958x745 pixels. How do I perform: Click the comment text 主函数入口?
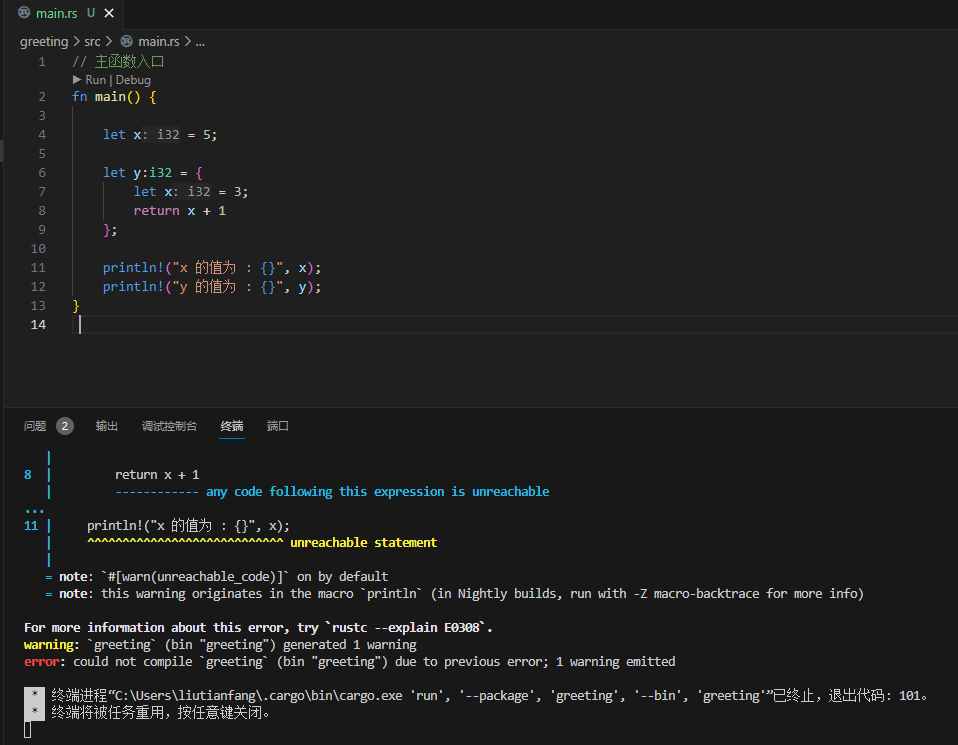[130, 62]
